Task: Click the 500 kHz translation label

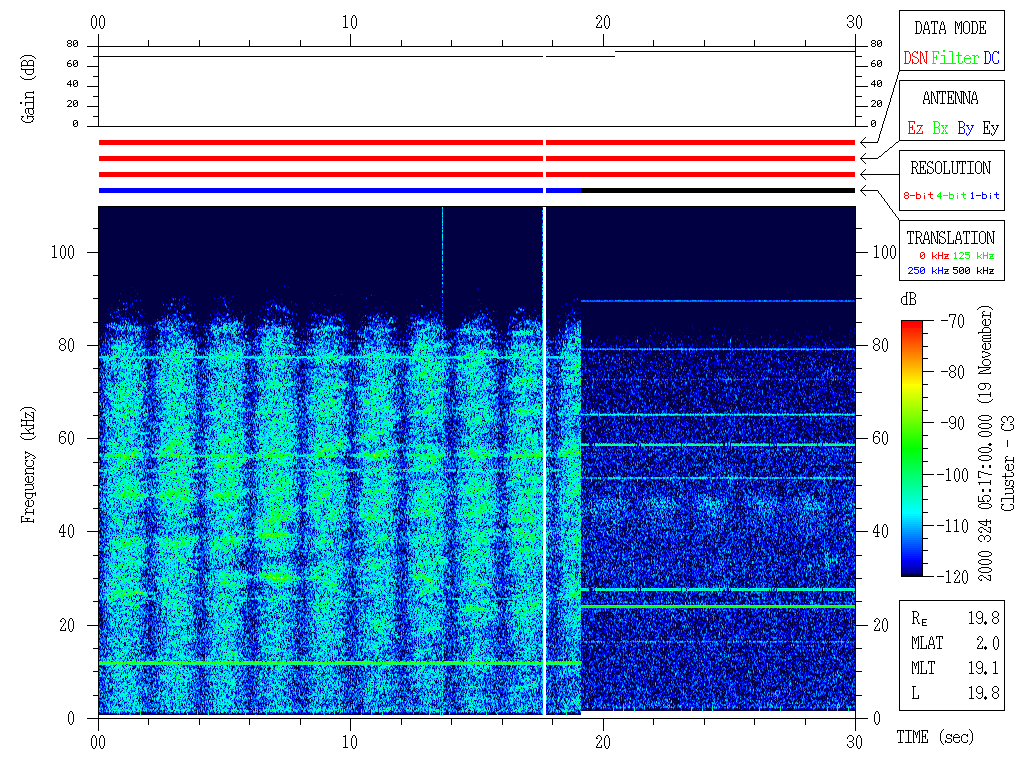Action: point(974,271)
